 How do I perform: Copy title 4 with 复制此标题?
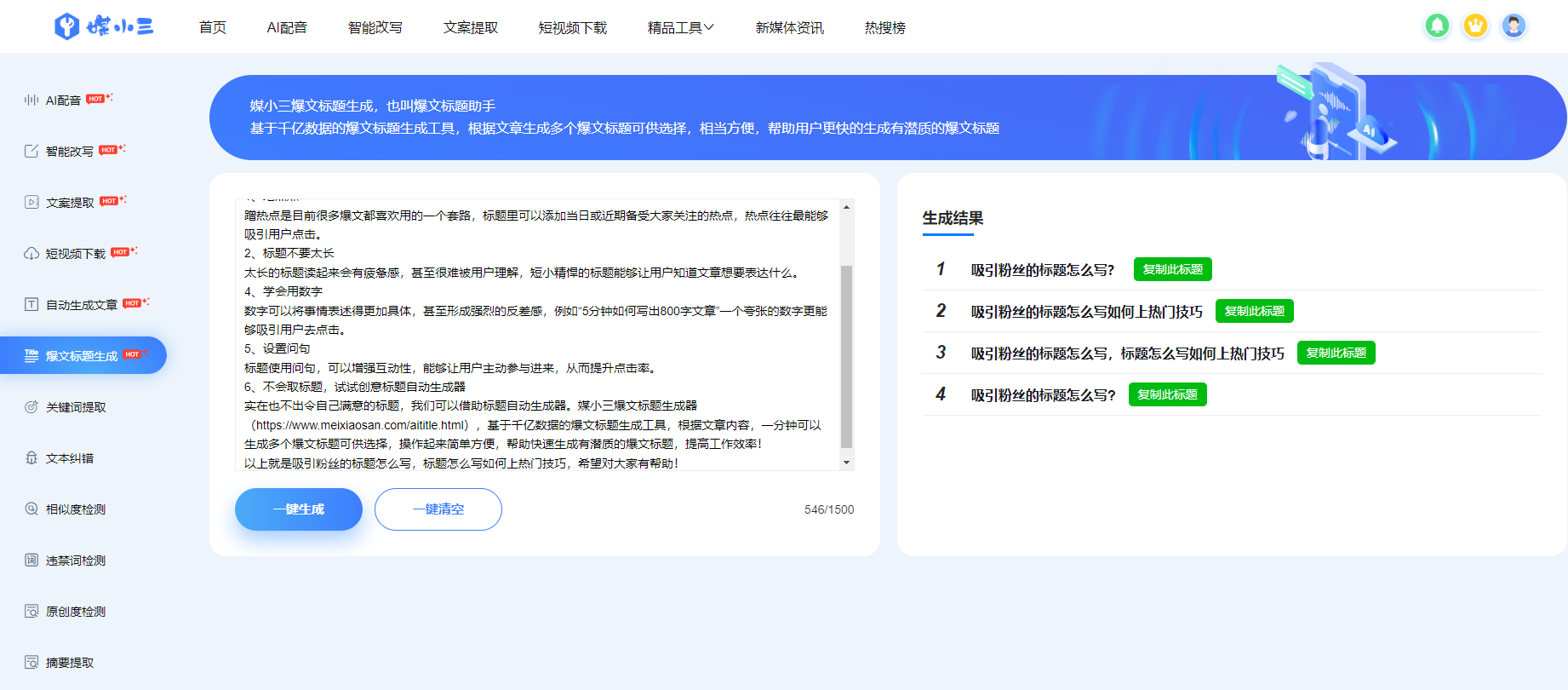[1167, 394]
